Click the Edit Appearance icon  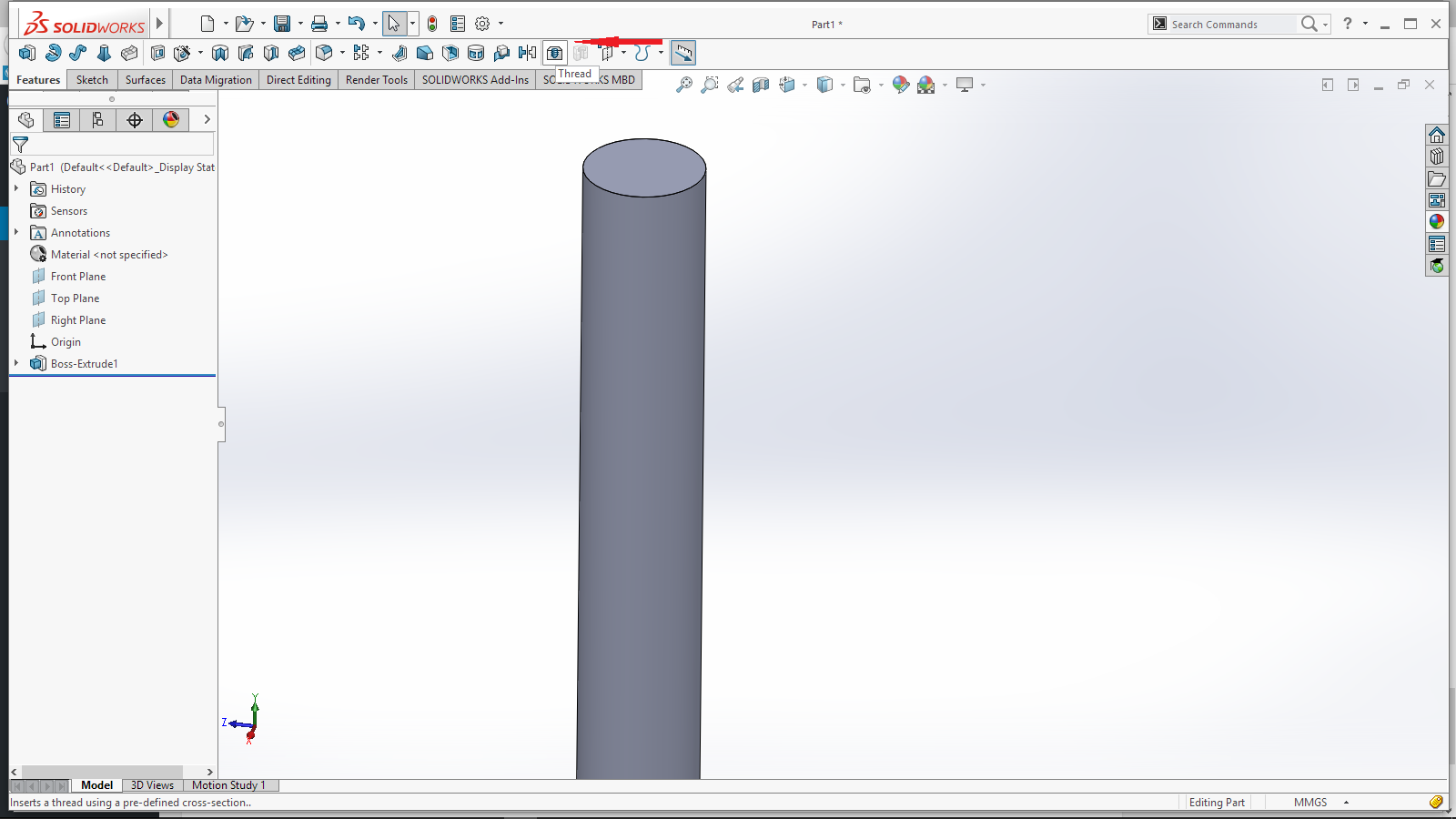(x=900, y=85)
